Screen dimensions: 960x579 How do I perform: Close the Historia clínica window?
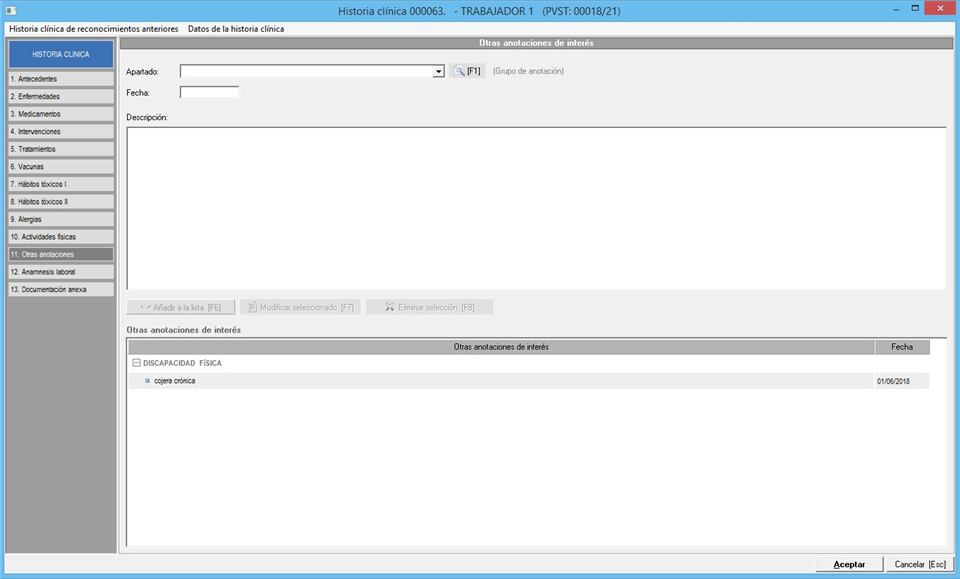coord(940,9)
